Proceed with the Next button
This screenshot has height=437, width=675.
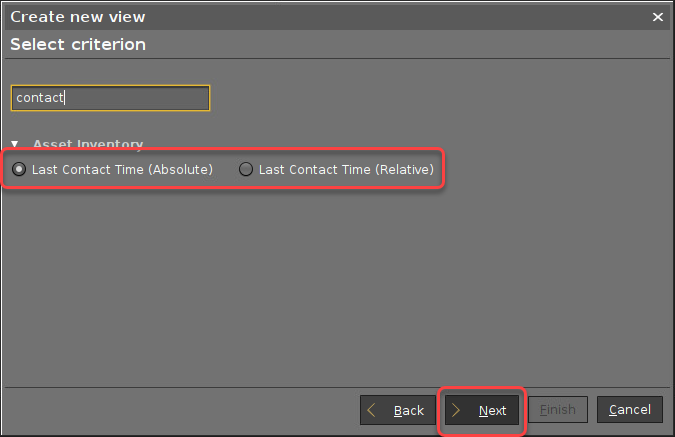[482, 410]
